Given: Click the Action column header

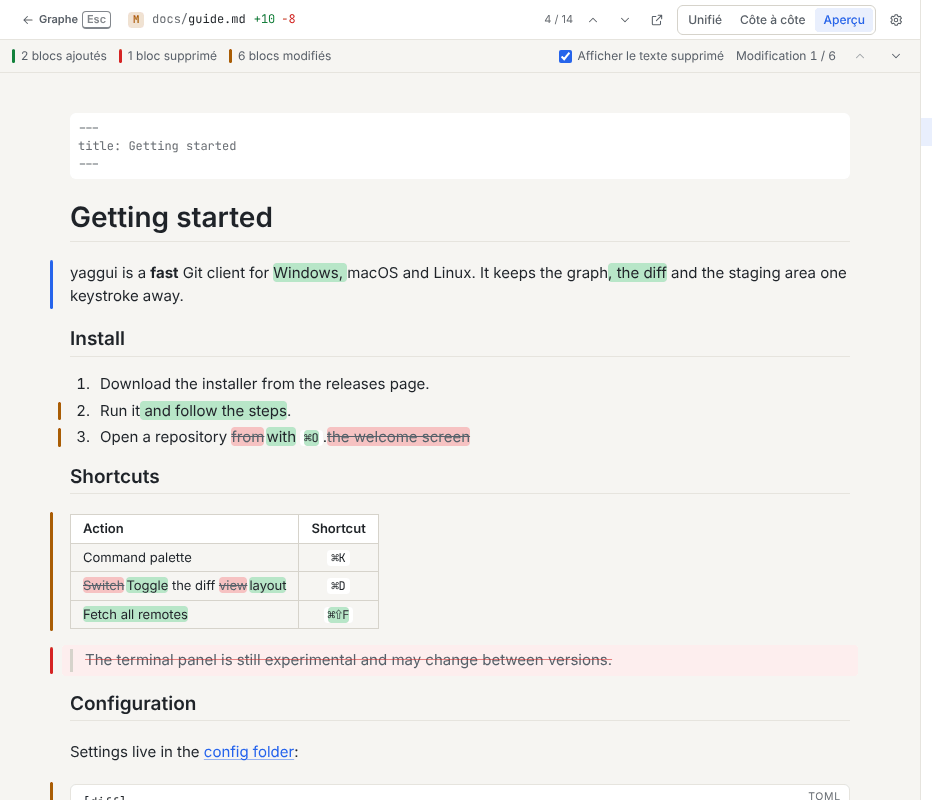Looking at the screenshot, I should (x=184, y=529).
